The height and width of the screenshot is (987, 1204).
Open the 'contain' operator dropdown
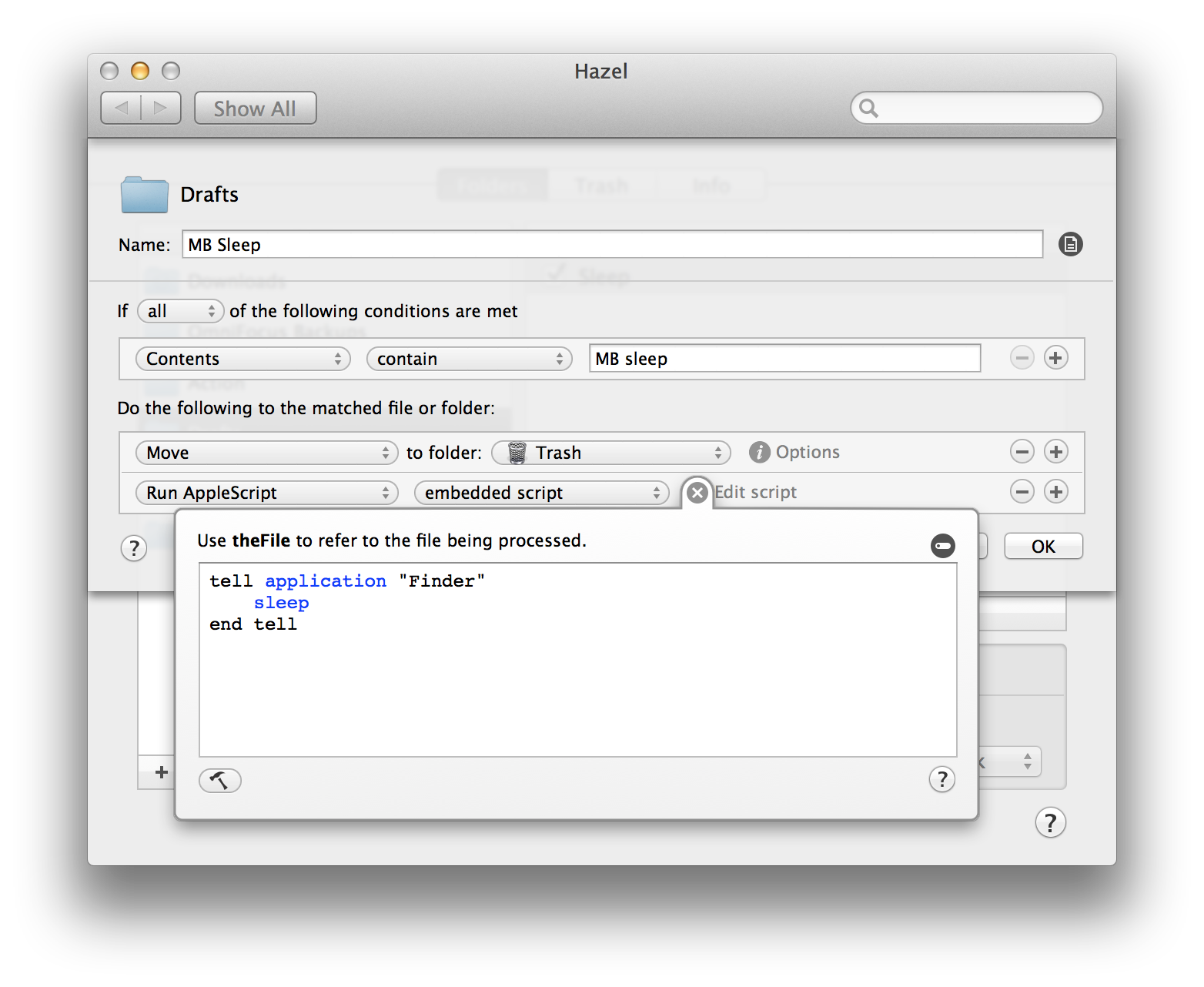tap(469, 359)
